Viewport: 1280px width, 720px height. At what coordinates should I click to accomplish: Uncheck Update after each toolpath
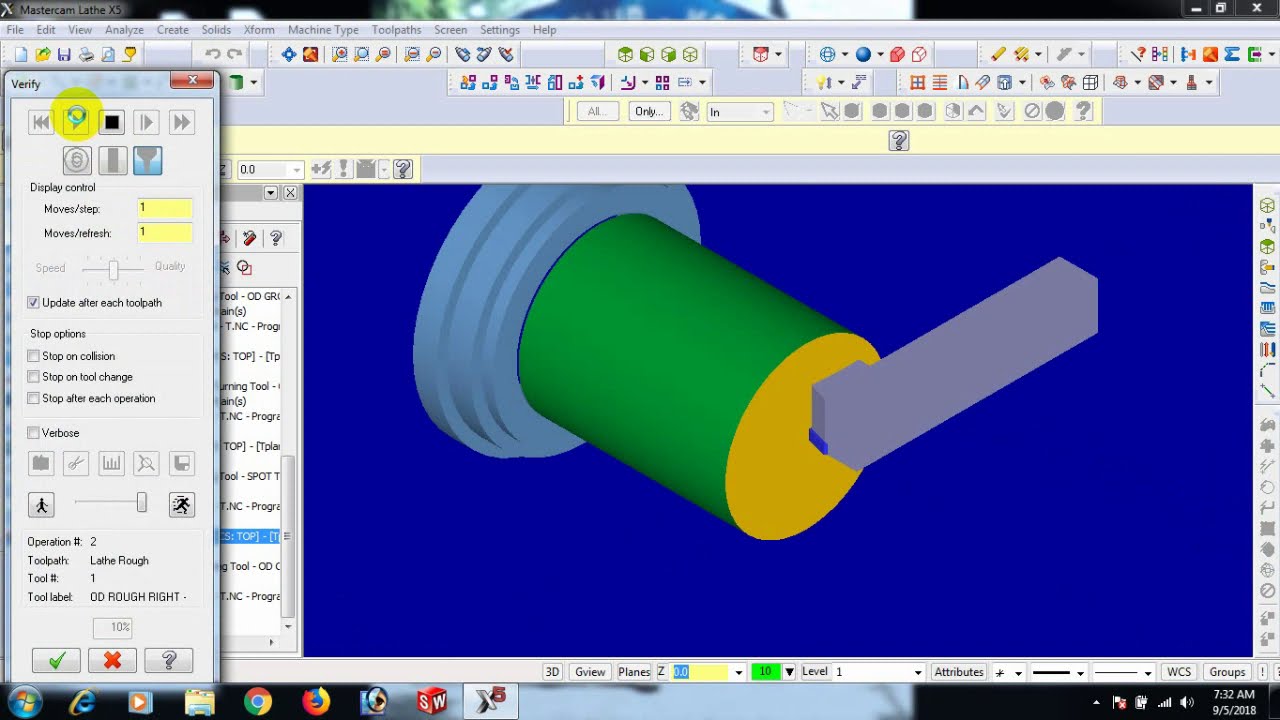(x=34, y=302)
